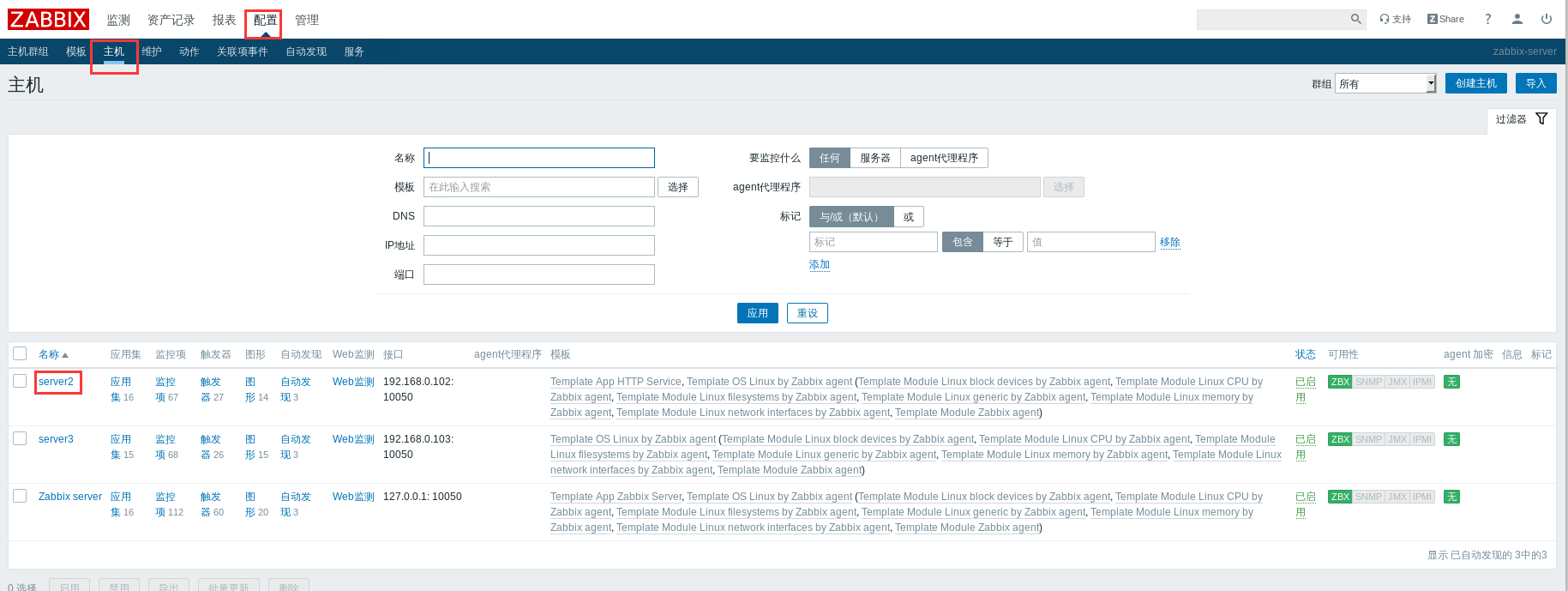Select the 与/或（默认）tag mode

[x=850, y=217]
